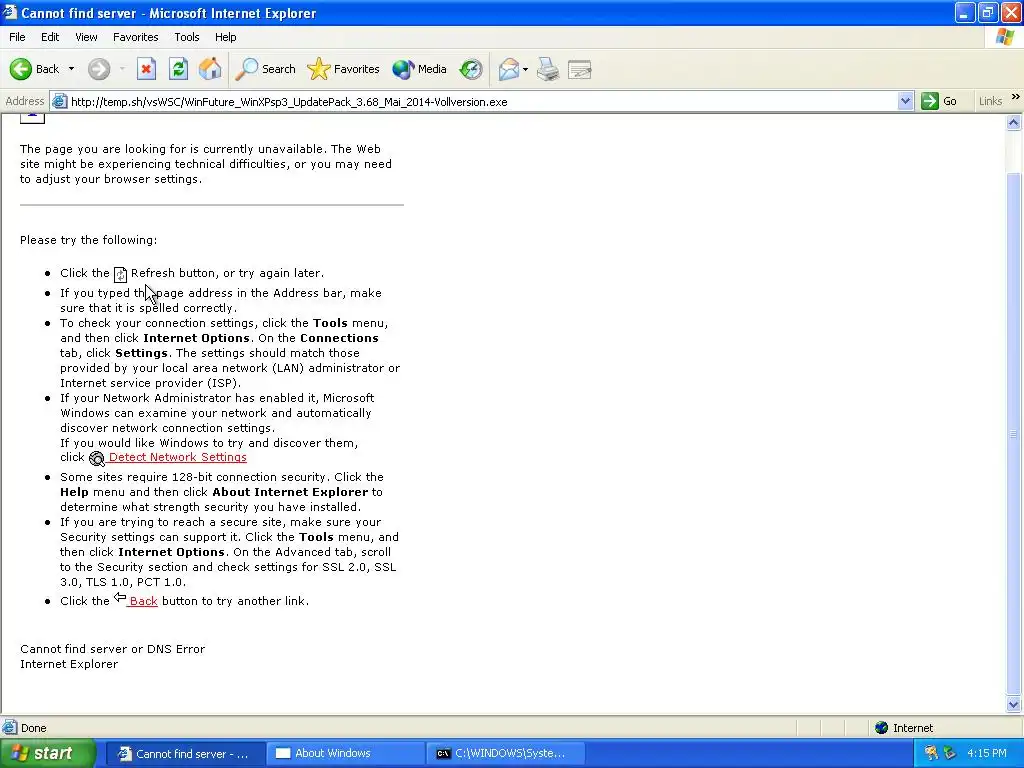Image resolution: width=1024 pixels, height=768 pixels.
Task: Click the Edit page toolbar icon
Action: pos(580,69)
